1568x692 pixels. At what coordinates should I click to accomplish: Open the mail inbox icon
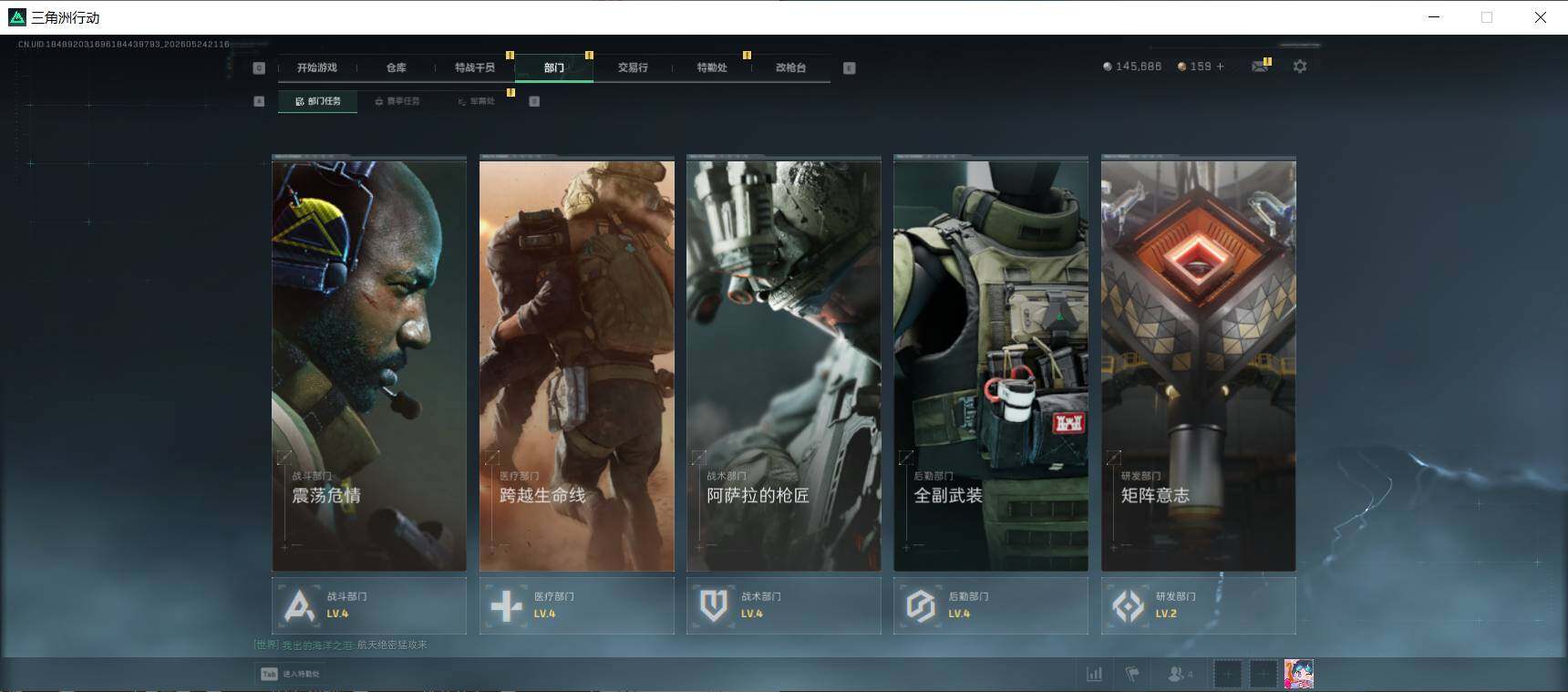click(1260, 67)
